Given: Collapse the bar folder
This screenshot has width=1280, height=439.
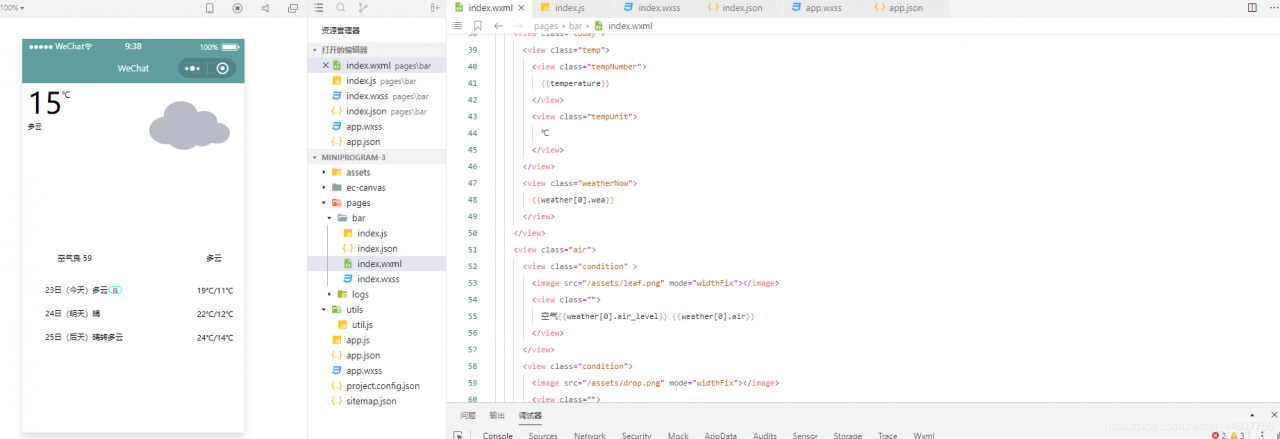Looking at the screenshot, I should [x=378, y=218].
